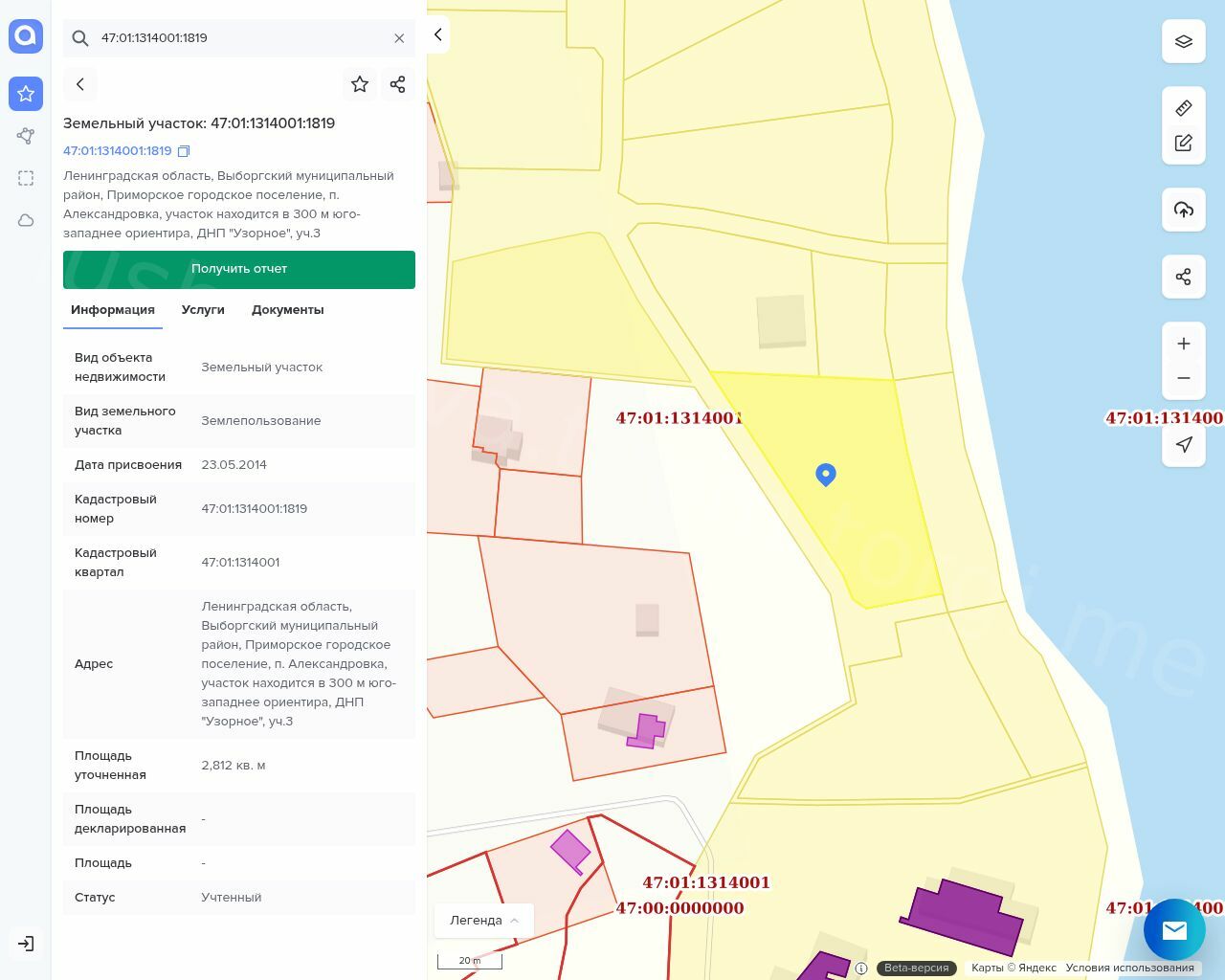This screenshot has height=980, width=1225.
Task: Open the map layers panel
Action: (x=1184, y=41)
